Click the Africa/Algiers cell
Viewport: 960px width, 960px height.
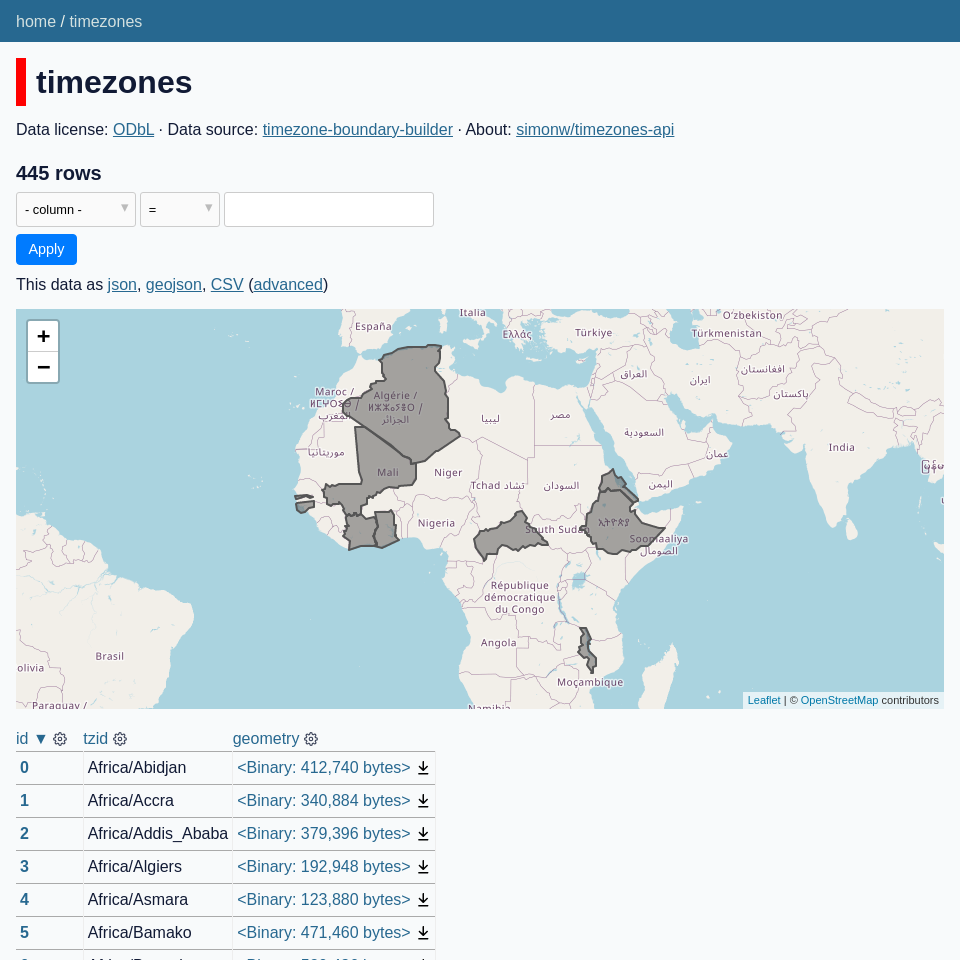point(157,867)
